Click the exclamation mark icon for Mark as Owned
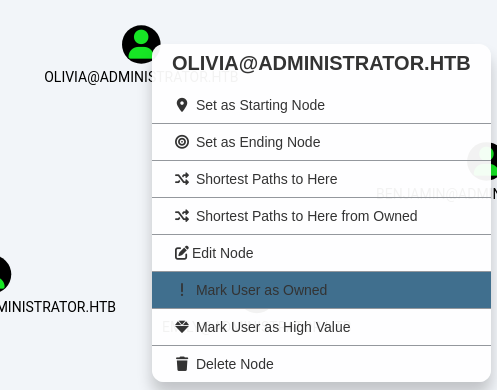The image size is (497, 390). pos(182,290)
